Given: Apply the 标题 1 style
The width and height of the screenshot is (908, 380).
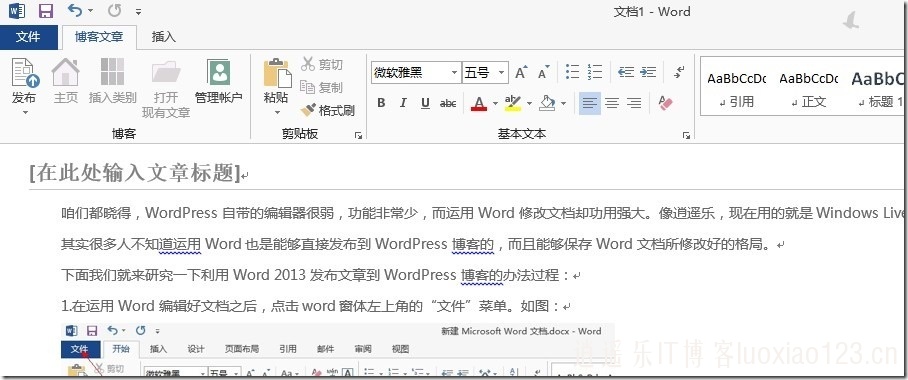Looking at the screenshot, I should point(877,89).
